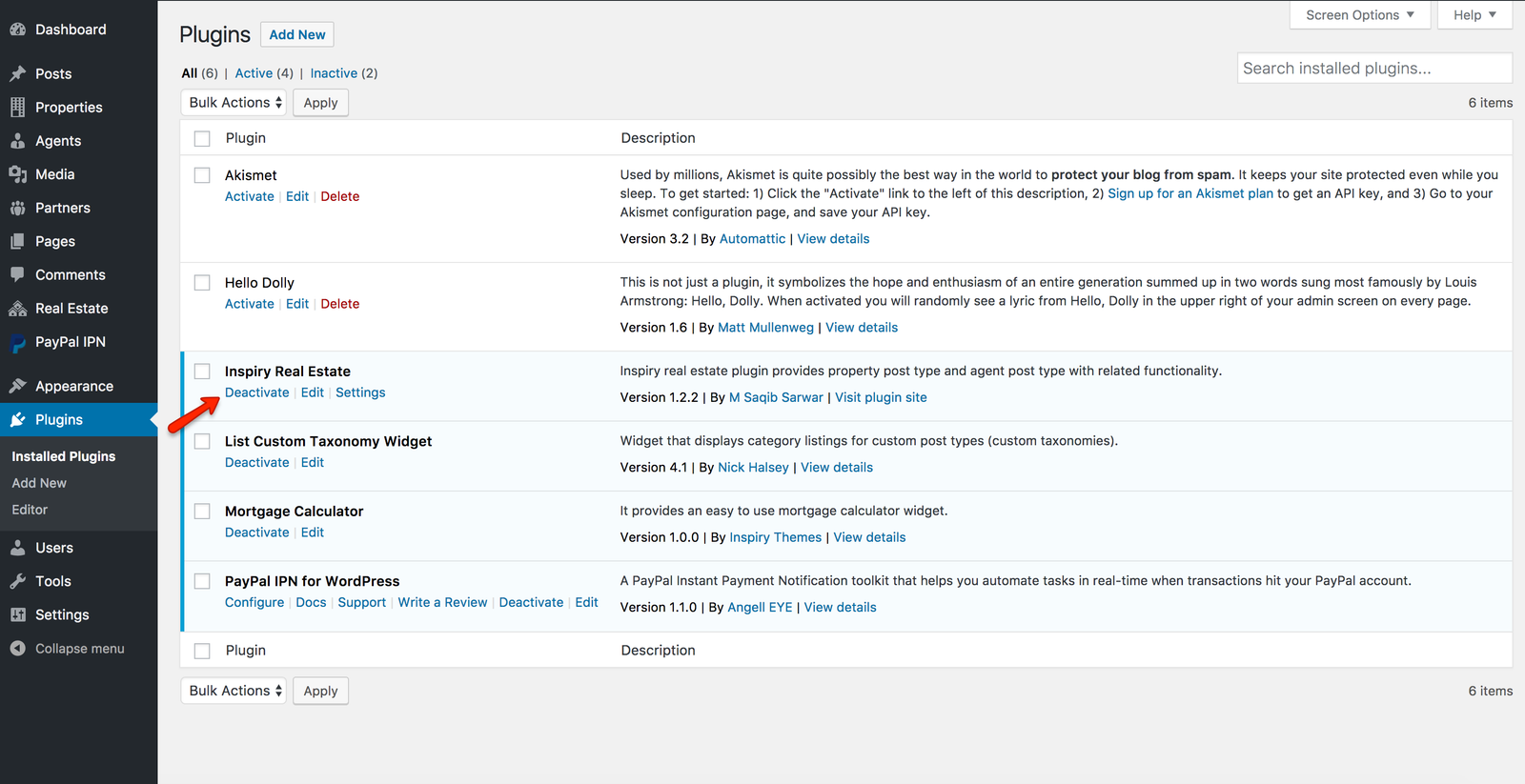Check the Akismet plugin checkbox
The width and height of the screenshot is (1525, 784).
pyautogui.click(x=202, y=175)
